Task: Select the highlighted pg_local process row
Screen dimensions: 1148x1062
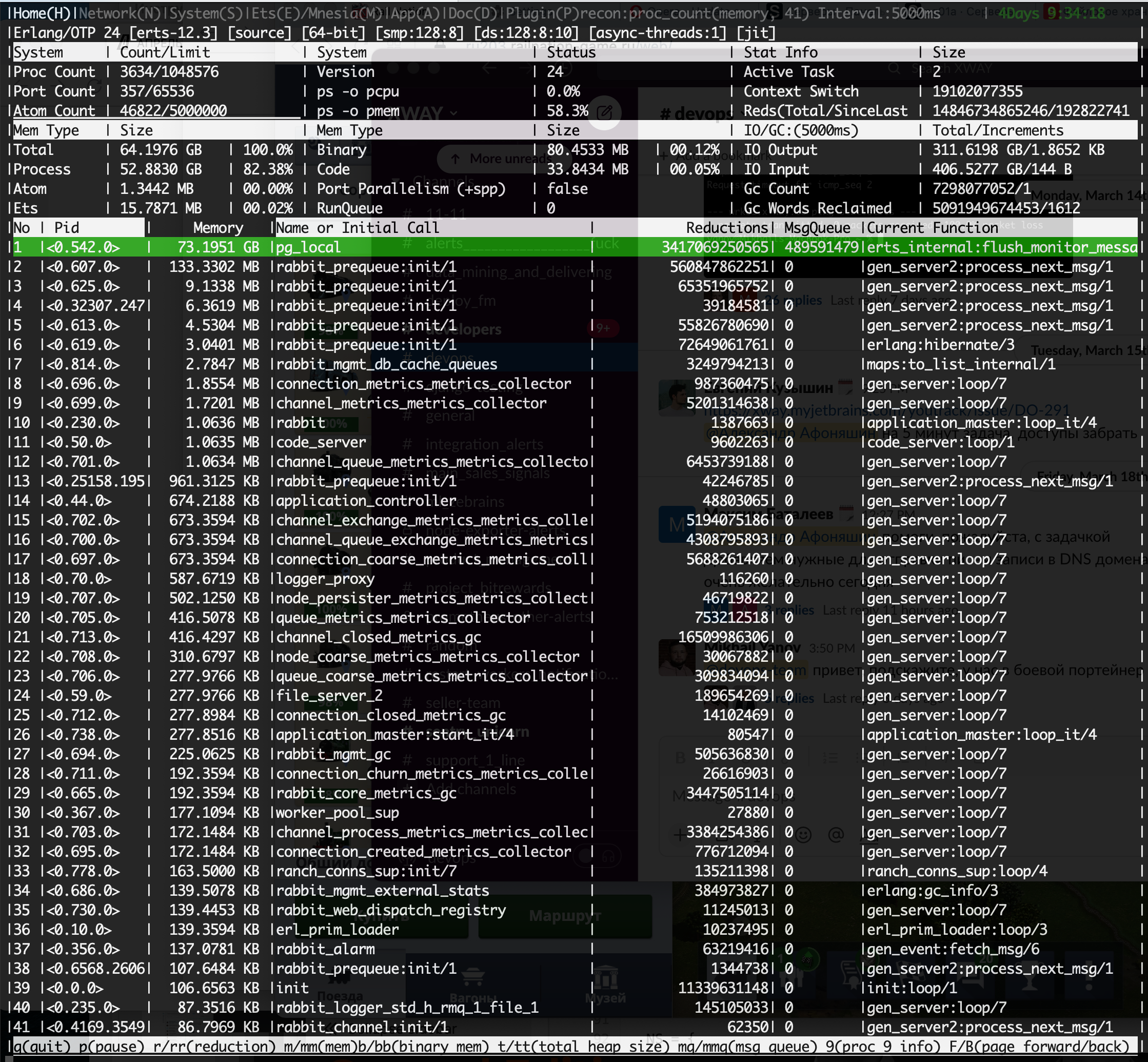Action: 574,247
